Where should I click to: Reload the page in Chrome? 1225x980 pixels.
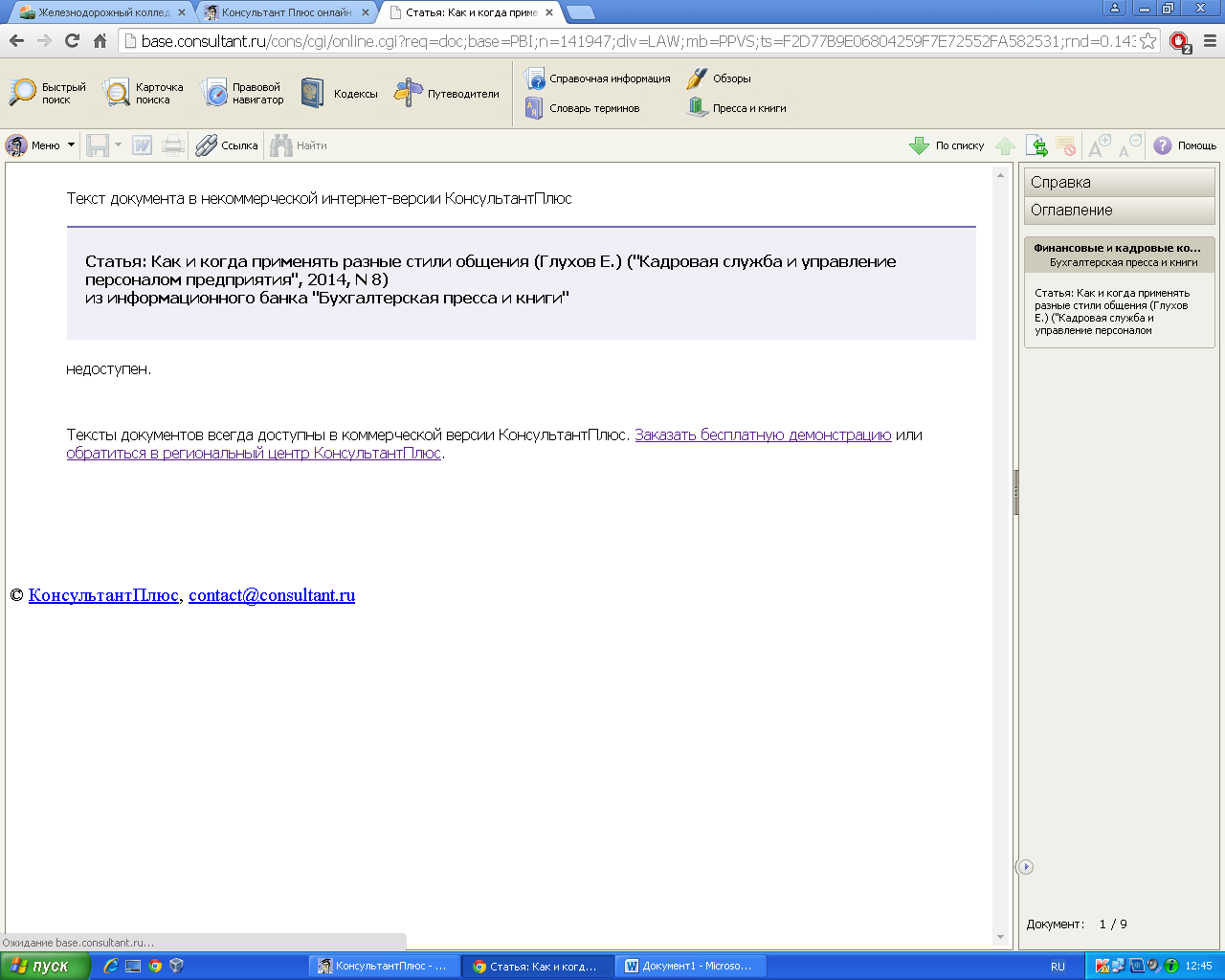pyautogui.click(x=72, y=41)
